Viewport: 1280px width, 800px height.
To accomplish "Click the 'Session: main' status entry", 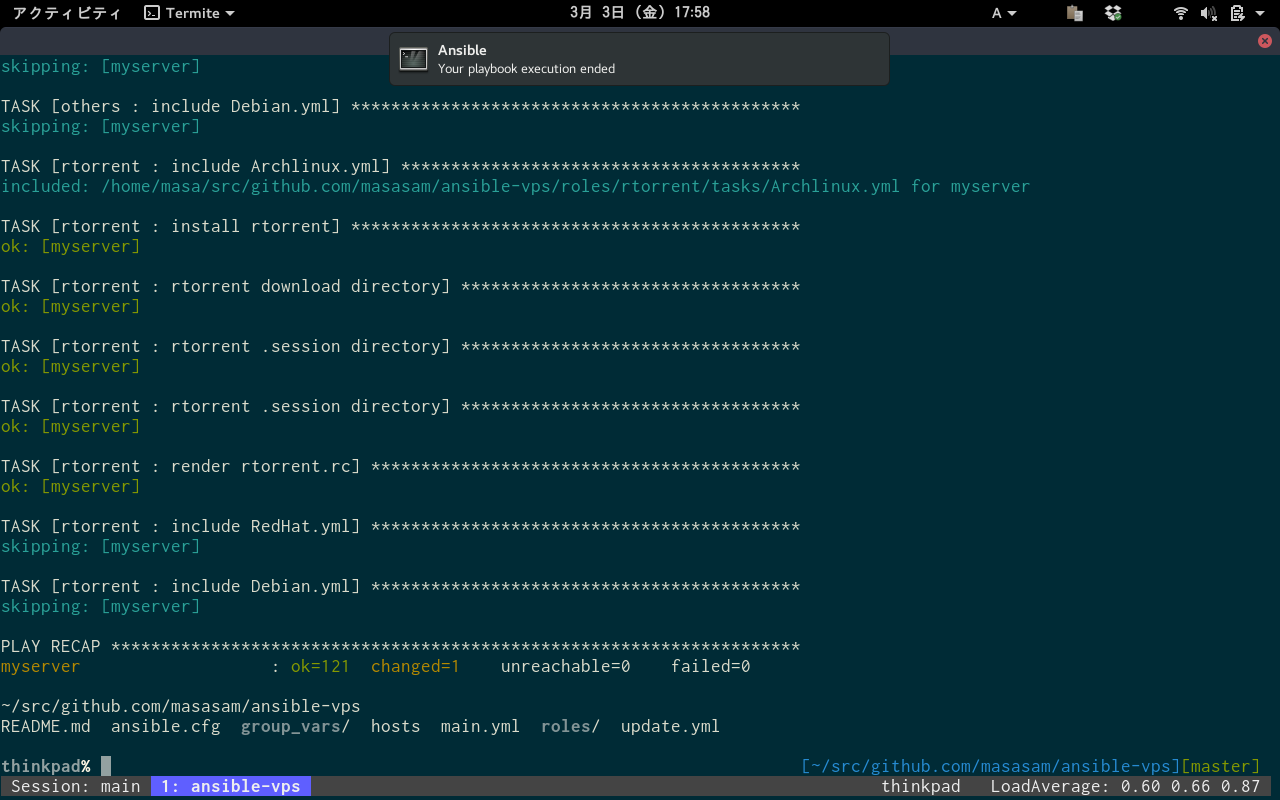I will pos(75,786).
